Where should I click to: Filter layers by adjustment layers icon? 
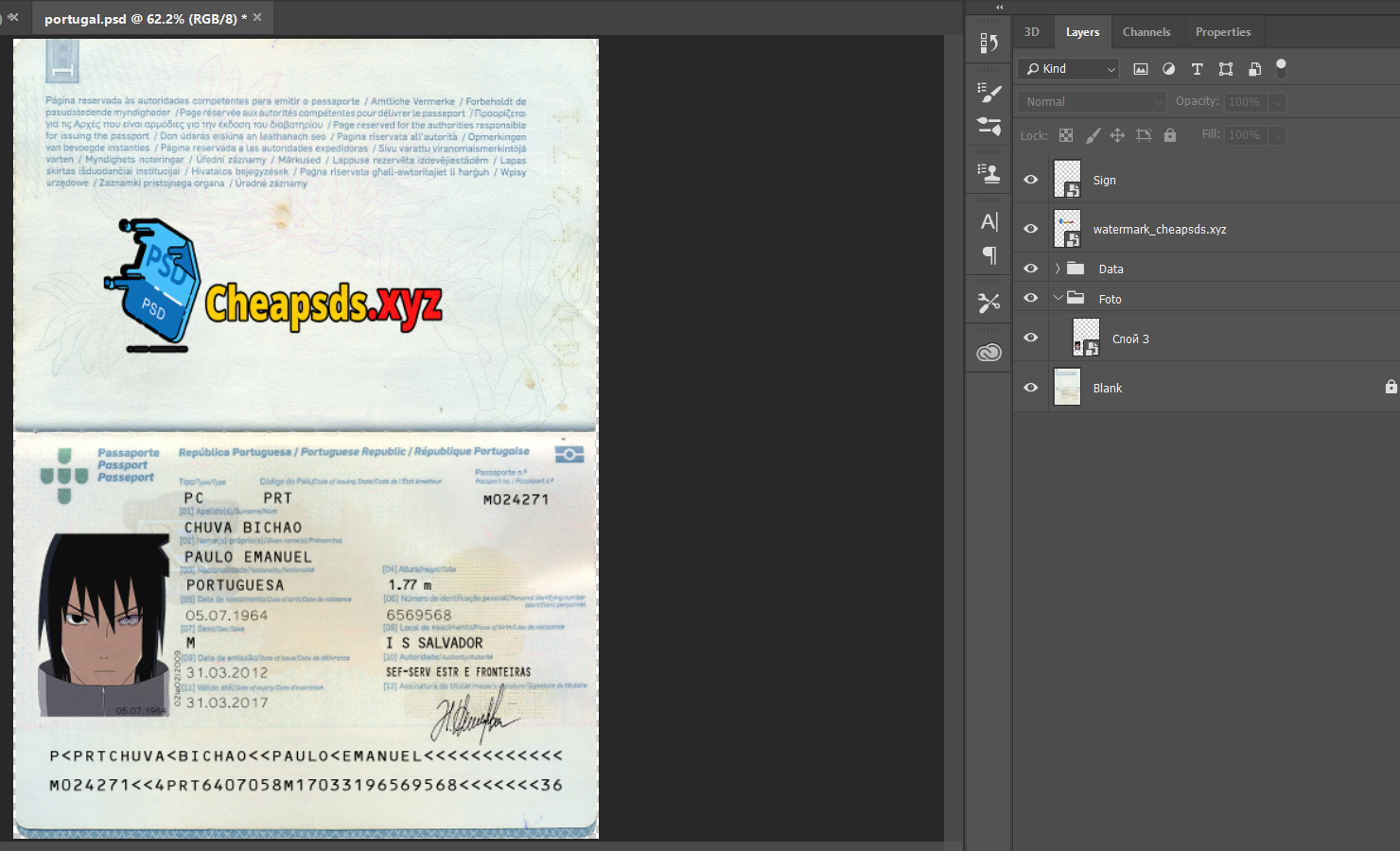click(1168, 69)
